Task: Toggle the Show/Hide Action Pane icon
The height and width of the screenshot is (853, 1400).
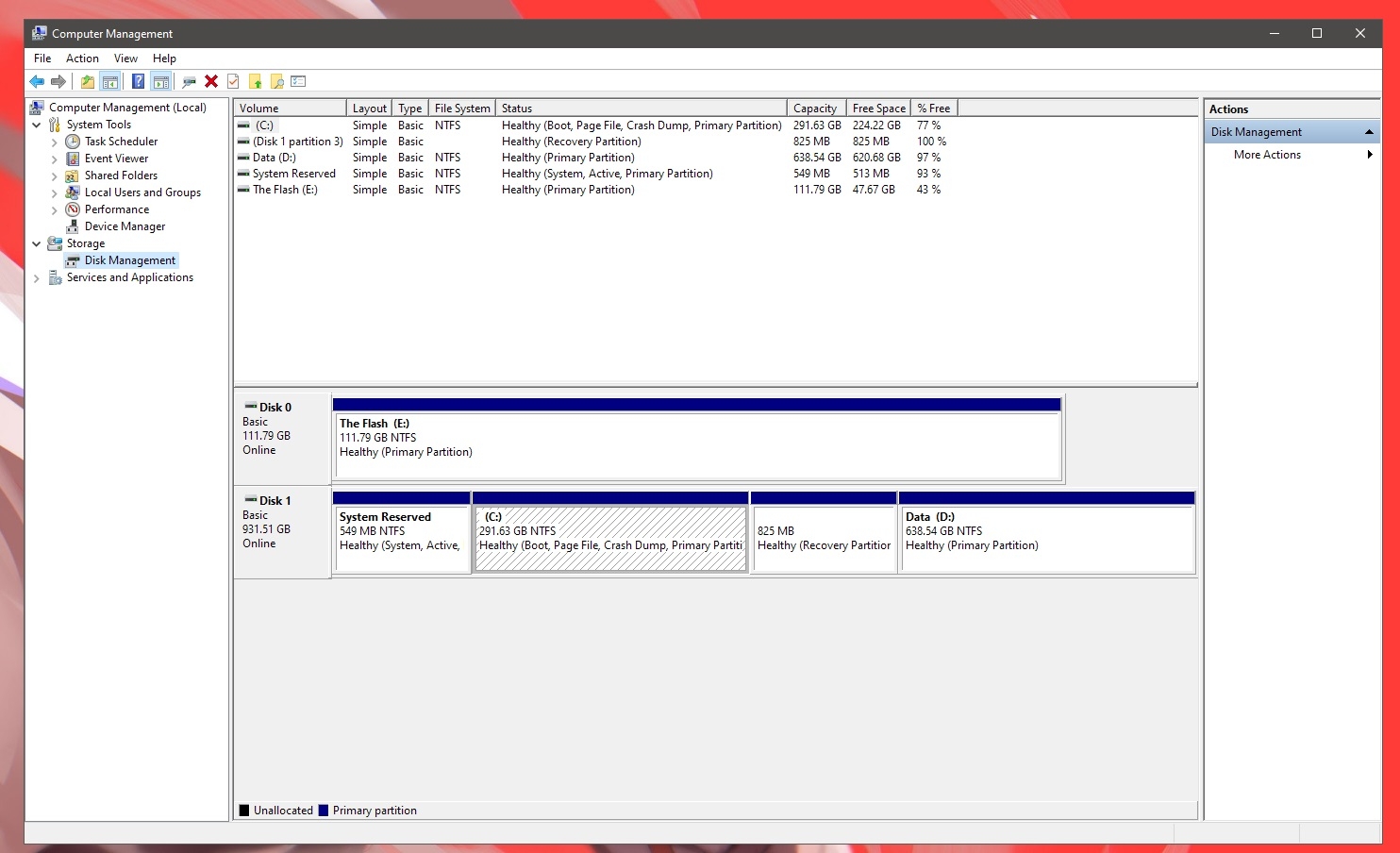Action: click(x=161, y=81)
